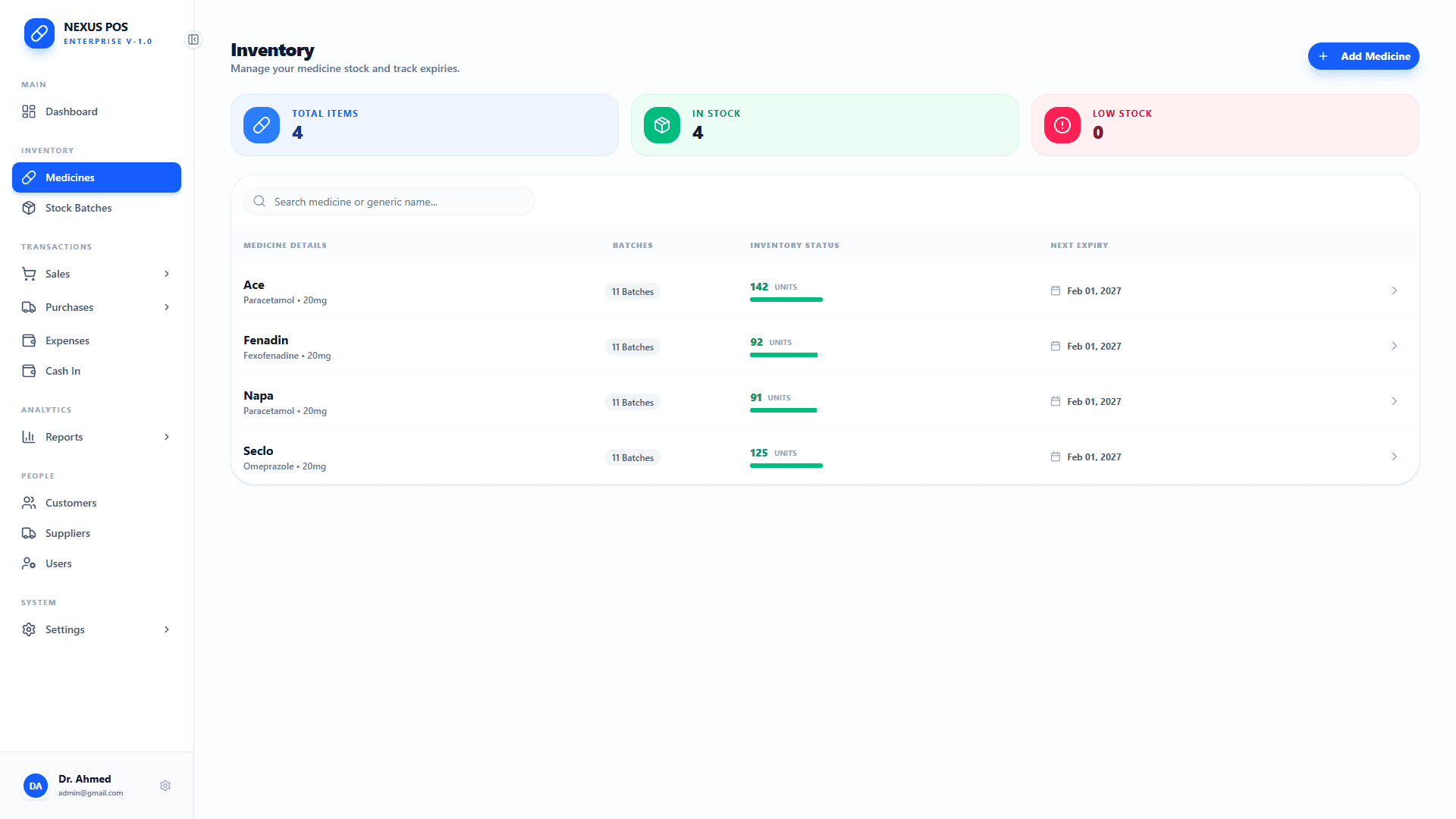The height and width of the screenshot is (819, 1456).
Task: Open Stock Batches in the sidebar
Action: point(78,208)
